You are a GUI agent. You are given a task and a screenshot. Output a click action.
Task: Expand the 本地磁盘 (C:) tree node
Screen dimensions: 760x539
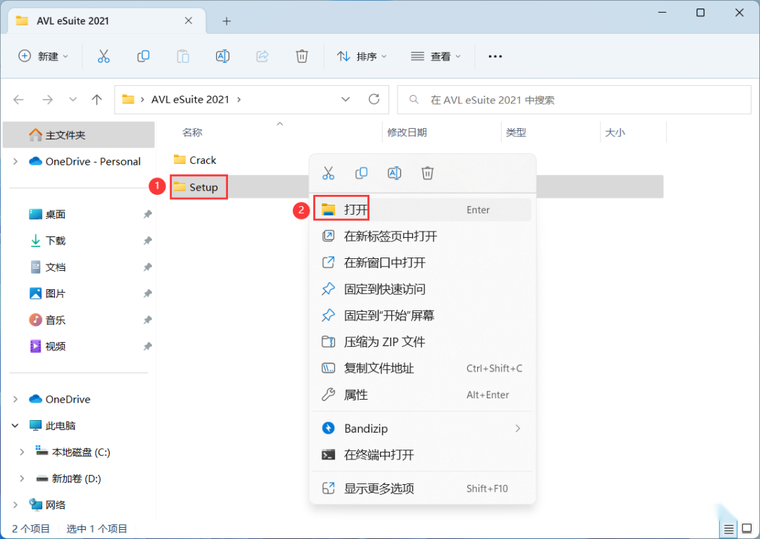tap(22, 452)
